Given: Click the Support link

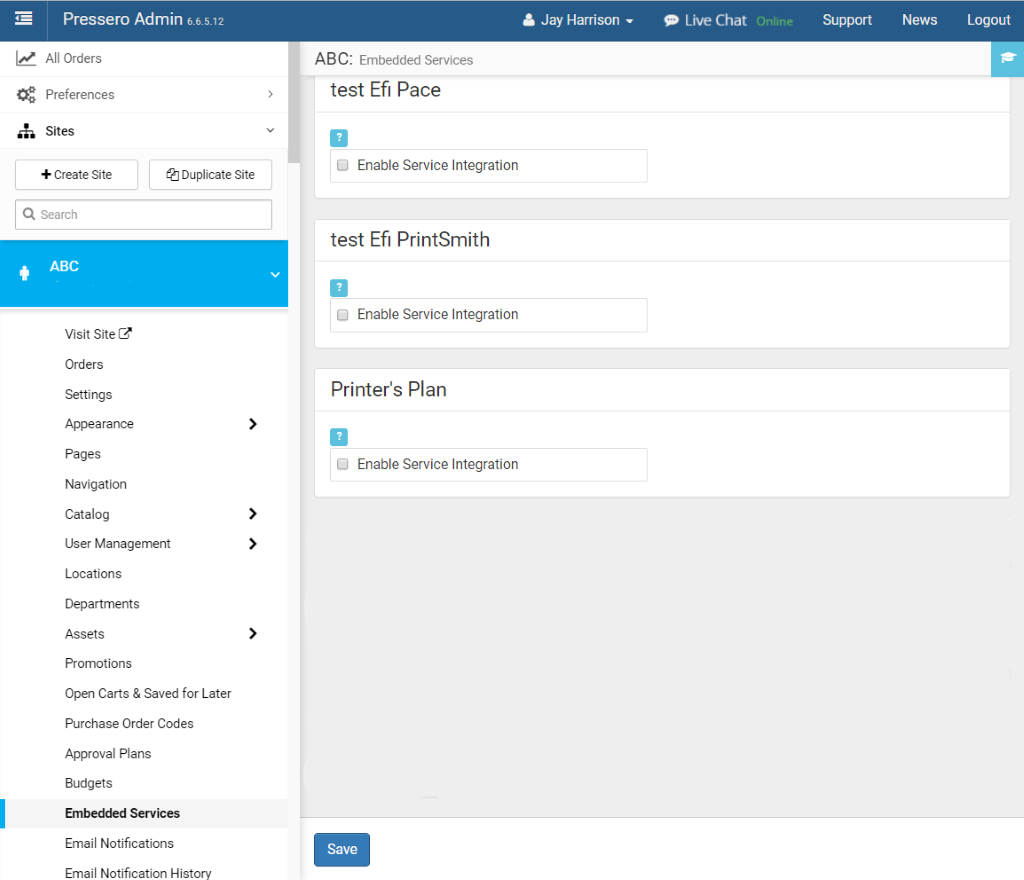Looking at the screenshot, I should coord(847,20).
